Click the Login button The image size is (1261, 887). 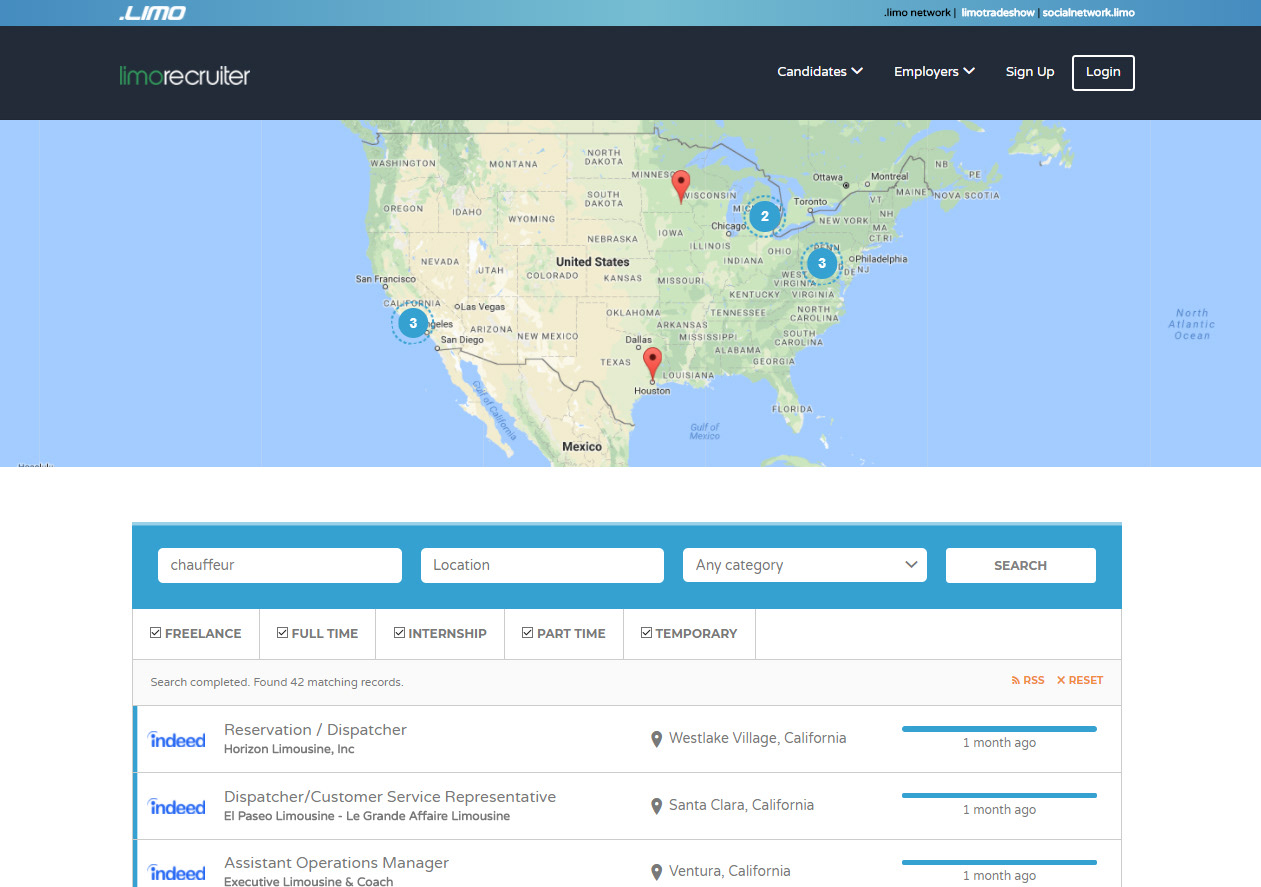(x=1103, y=72)
